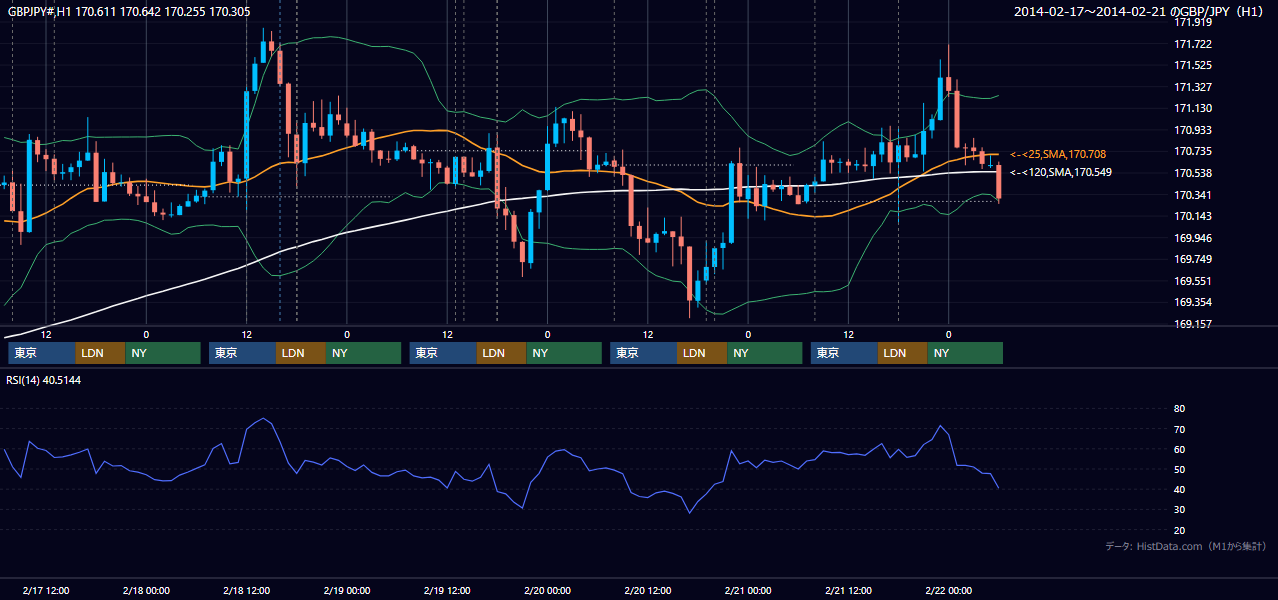Select the 2/21 00:00 time axis label
This screenshot has width=1278, height=600.
[748, 590]
